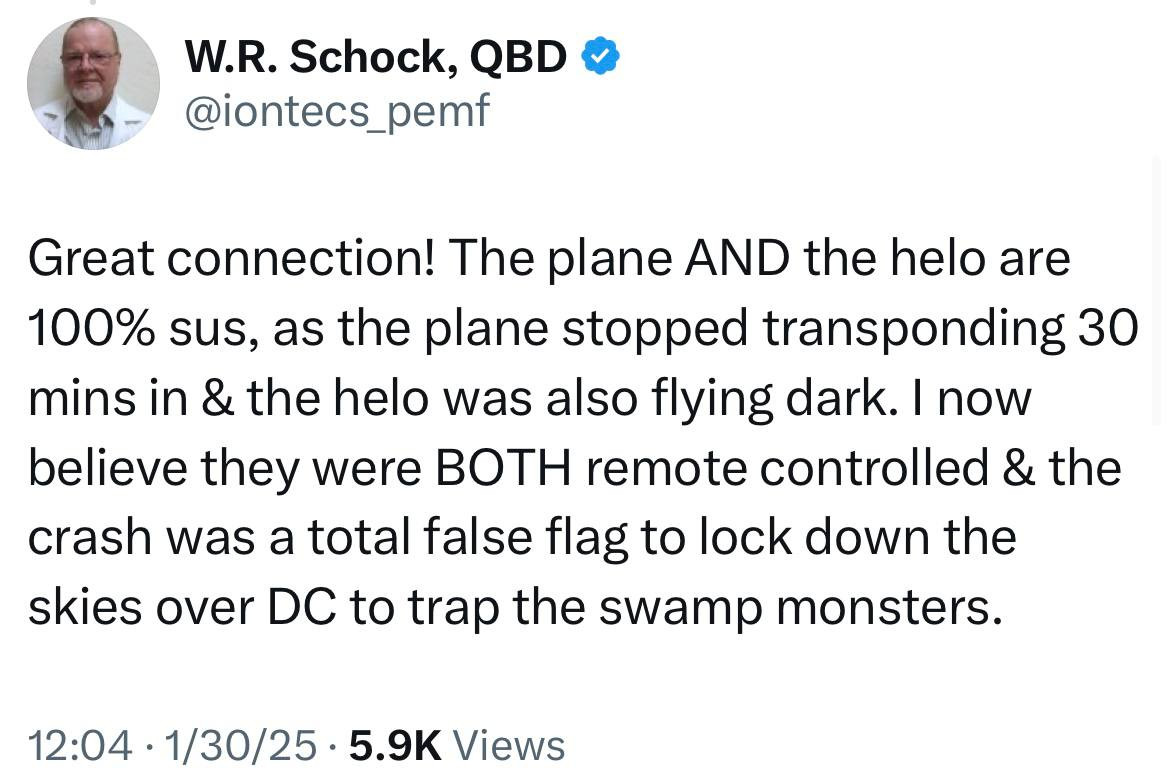The image size is (1170, 781).
Task: Open the profile avatar photo
Action: (x=92, y=84)
